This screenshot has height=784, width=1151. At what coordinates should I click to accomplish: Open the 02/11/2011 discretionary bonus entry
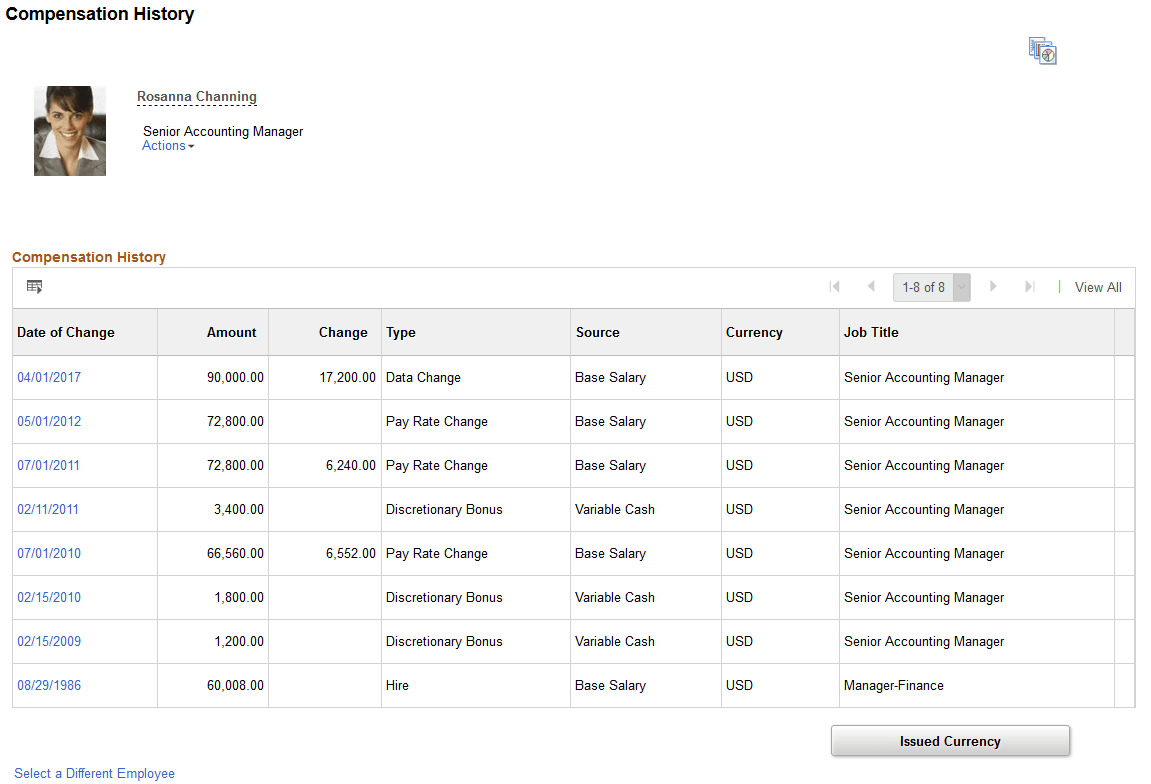[48, 509]
